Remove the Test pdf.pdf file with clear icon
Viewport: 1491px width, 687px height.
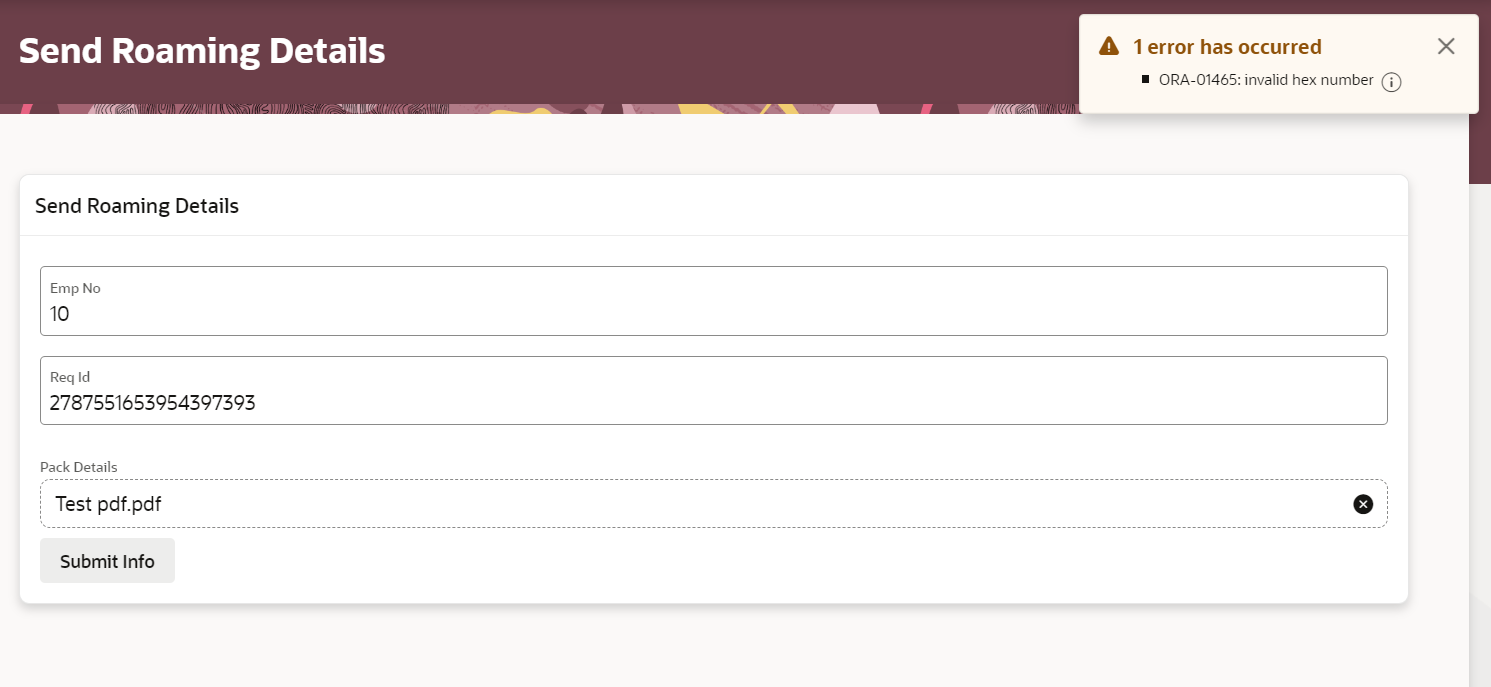(1363, 504)
